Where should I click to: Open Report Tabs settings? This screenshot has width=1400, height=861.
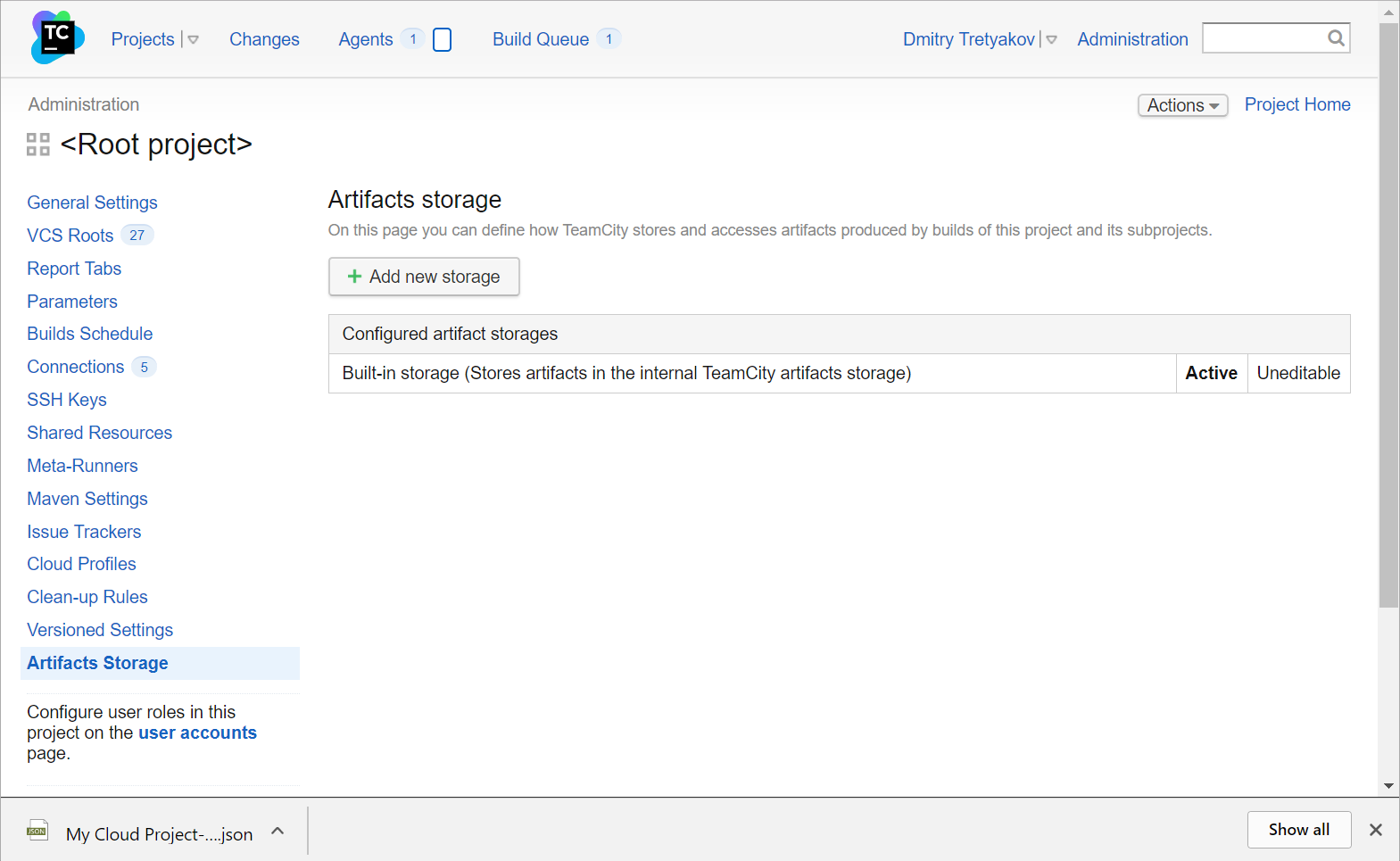pos(74,269)
